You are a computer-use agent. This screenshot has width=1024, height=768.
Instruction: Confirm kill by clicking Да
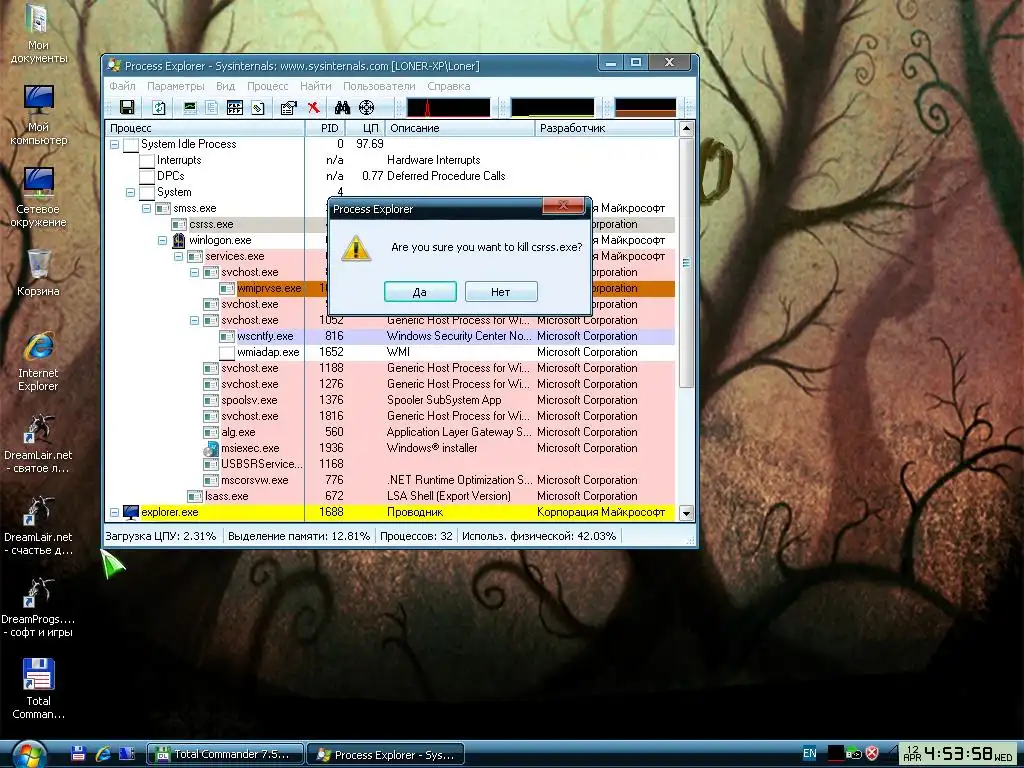420,292
